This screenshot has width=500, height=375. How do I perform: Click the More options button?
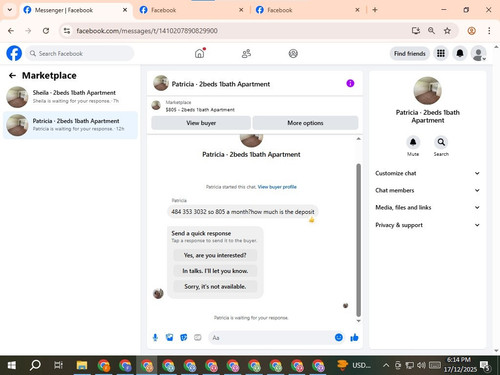(x=305, y=123)
